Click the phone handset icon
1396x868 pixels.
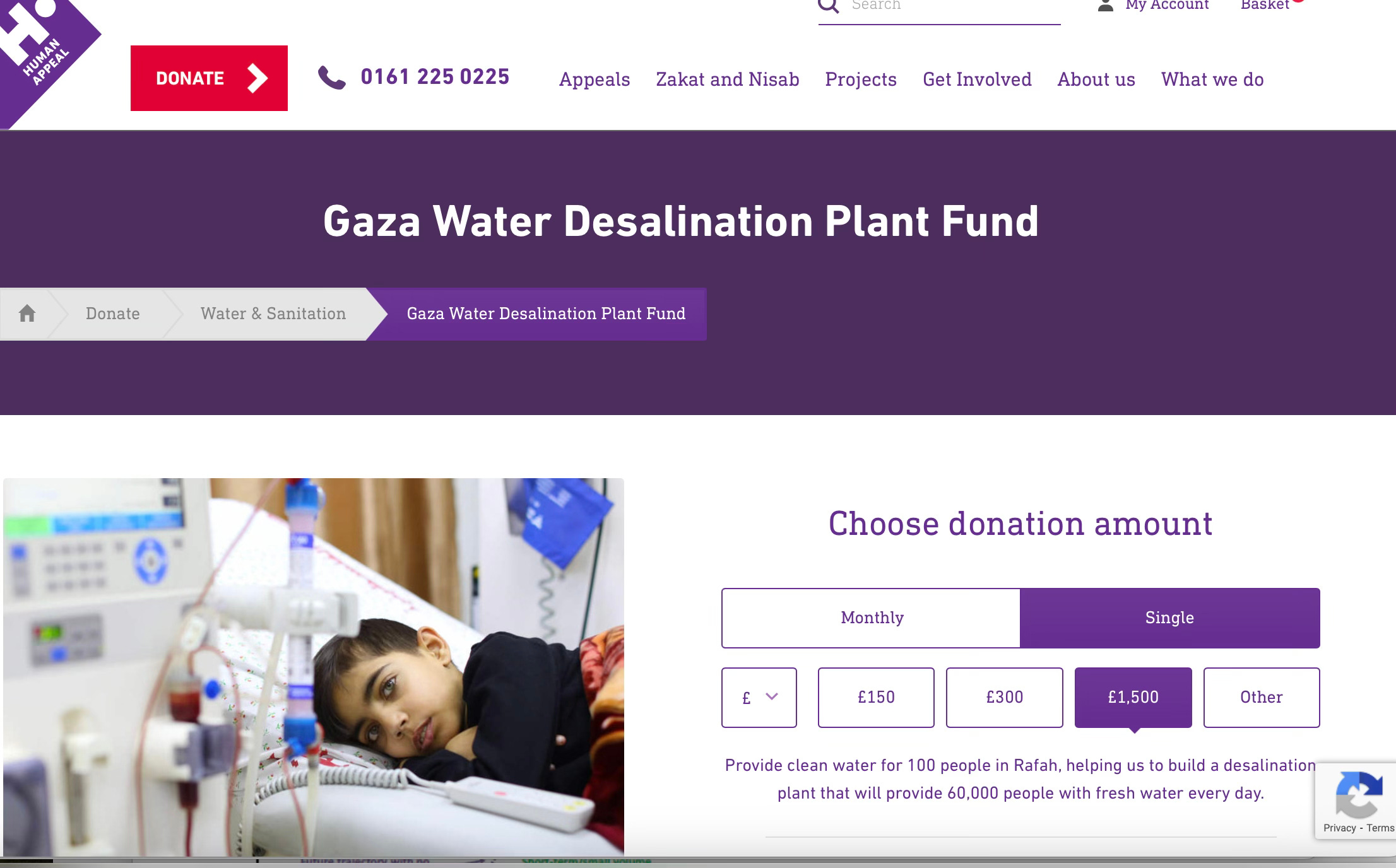331,78
